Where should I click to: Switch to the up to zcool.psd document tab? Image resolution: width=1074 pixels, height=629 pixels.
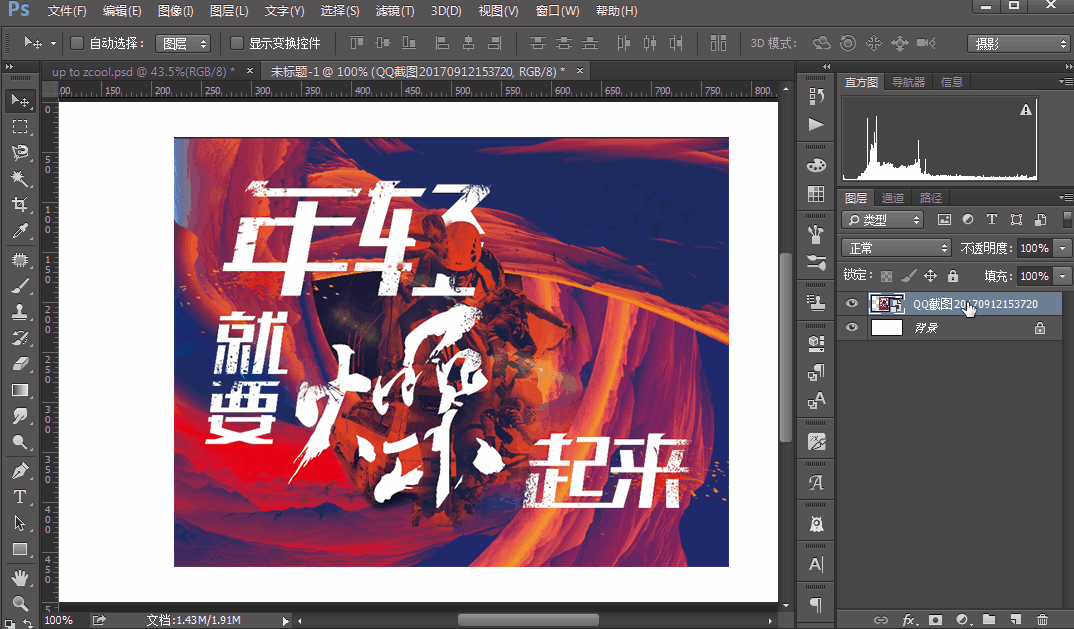click(142, 71)
